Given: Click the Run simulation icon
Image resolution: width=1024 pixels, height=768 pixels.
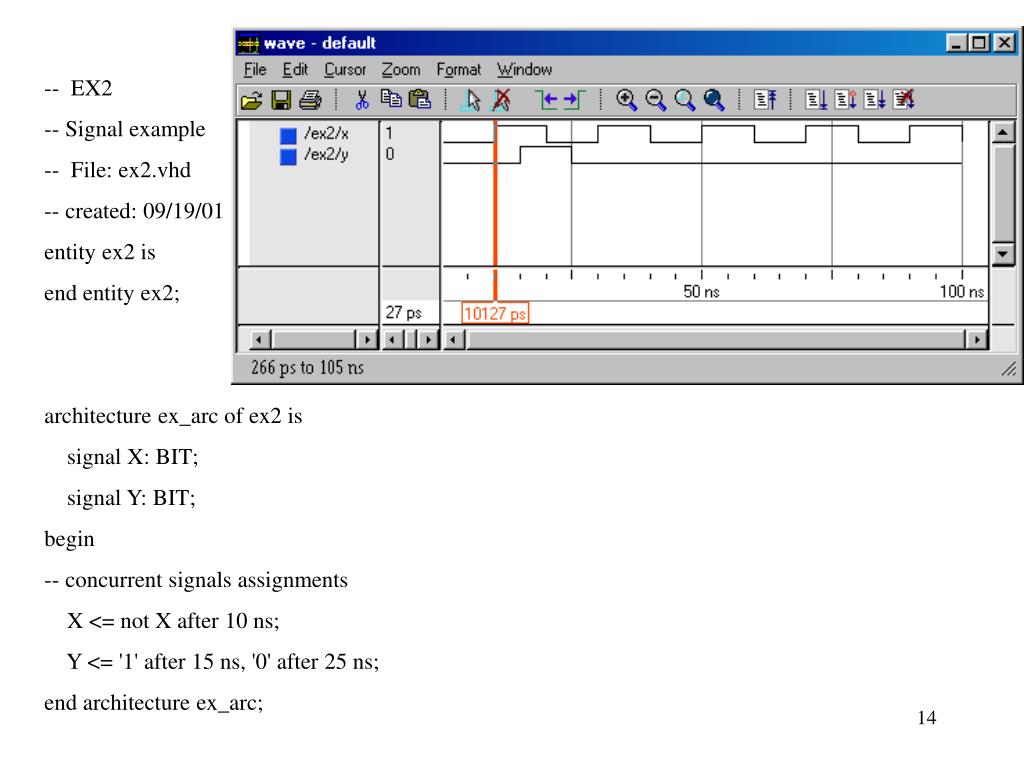Looking at the screenshot, I should (x=816, y=100).
